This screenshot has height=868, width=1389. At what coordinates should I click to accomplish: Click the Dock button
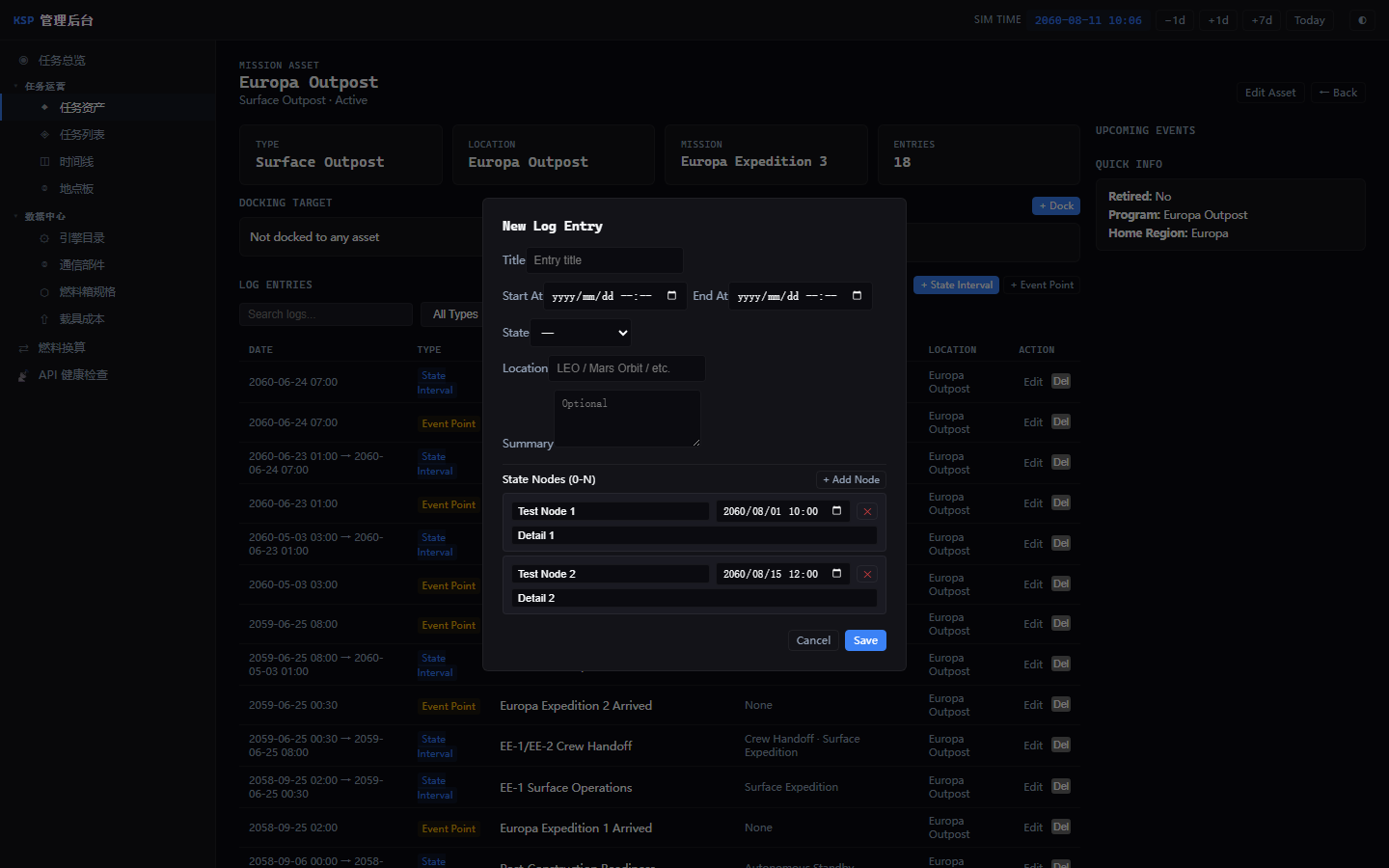(1056, 205)
